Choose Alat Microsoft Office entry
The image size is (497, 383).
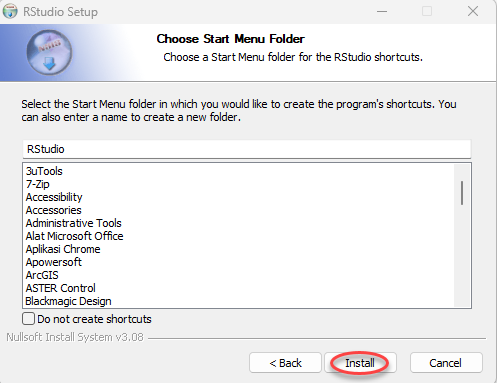coord(75,236)
